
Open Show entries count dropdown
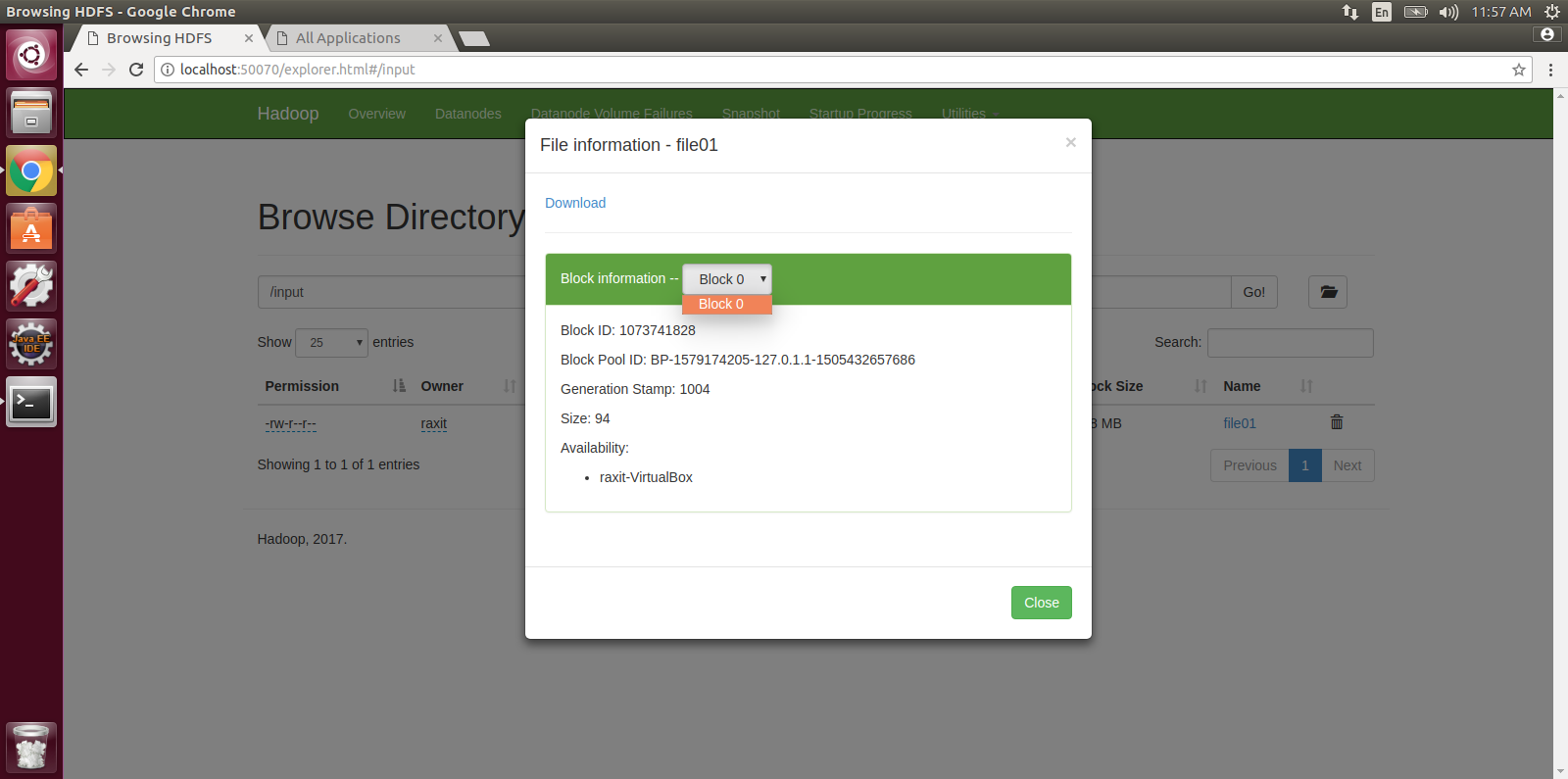[331, 342]
